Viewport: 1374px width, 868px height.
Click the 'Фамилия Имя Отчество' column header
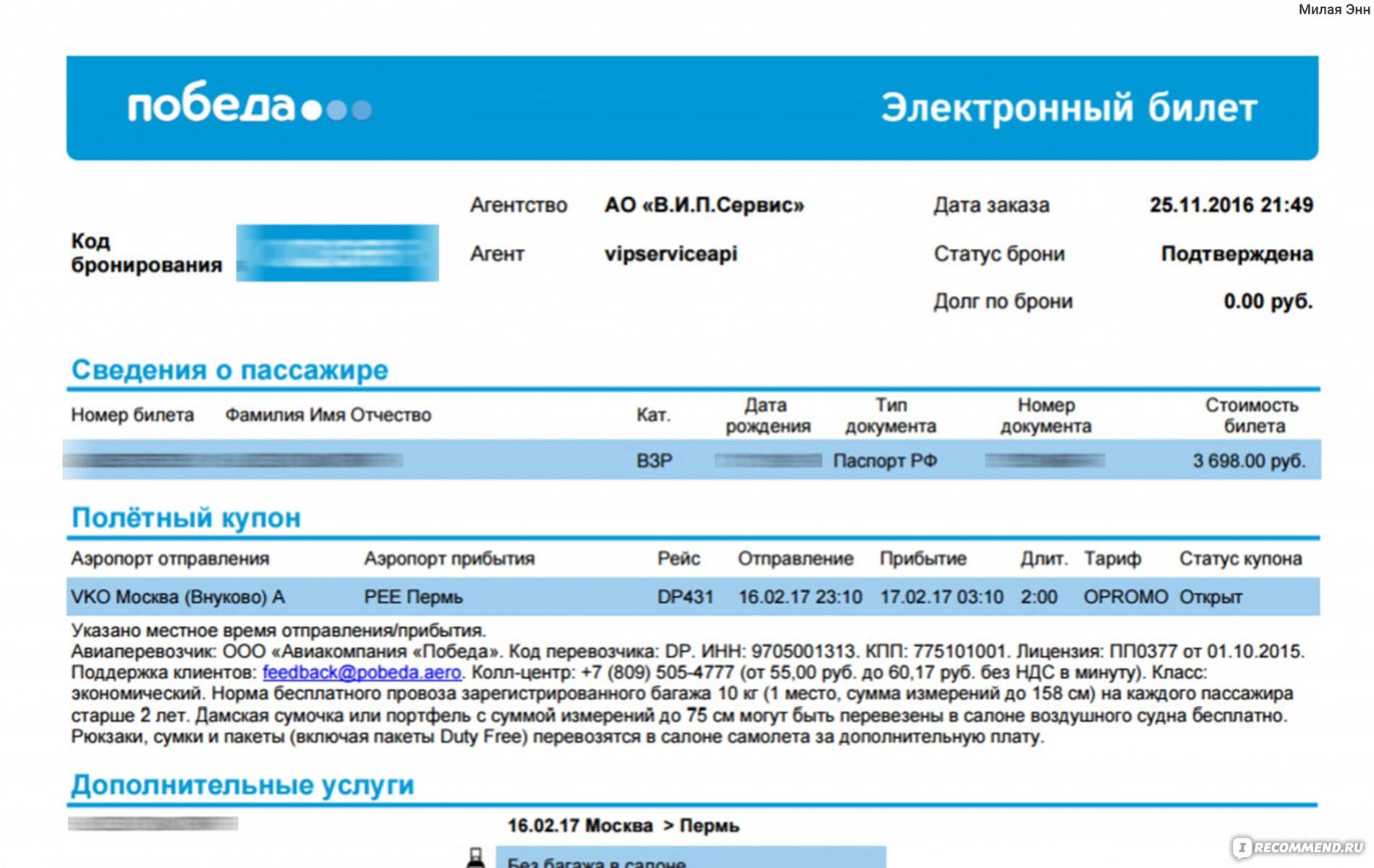tap(328, 415)
